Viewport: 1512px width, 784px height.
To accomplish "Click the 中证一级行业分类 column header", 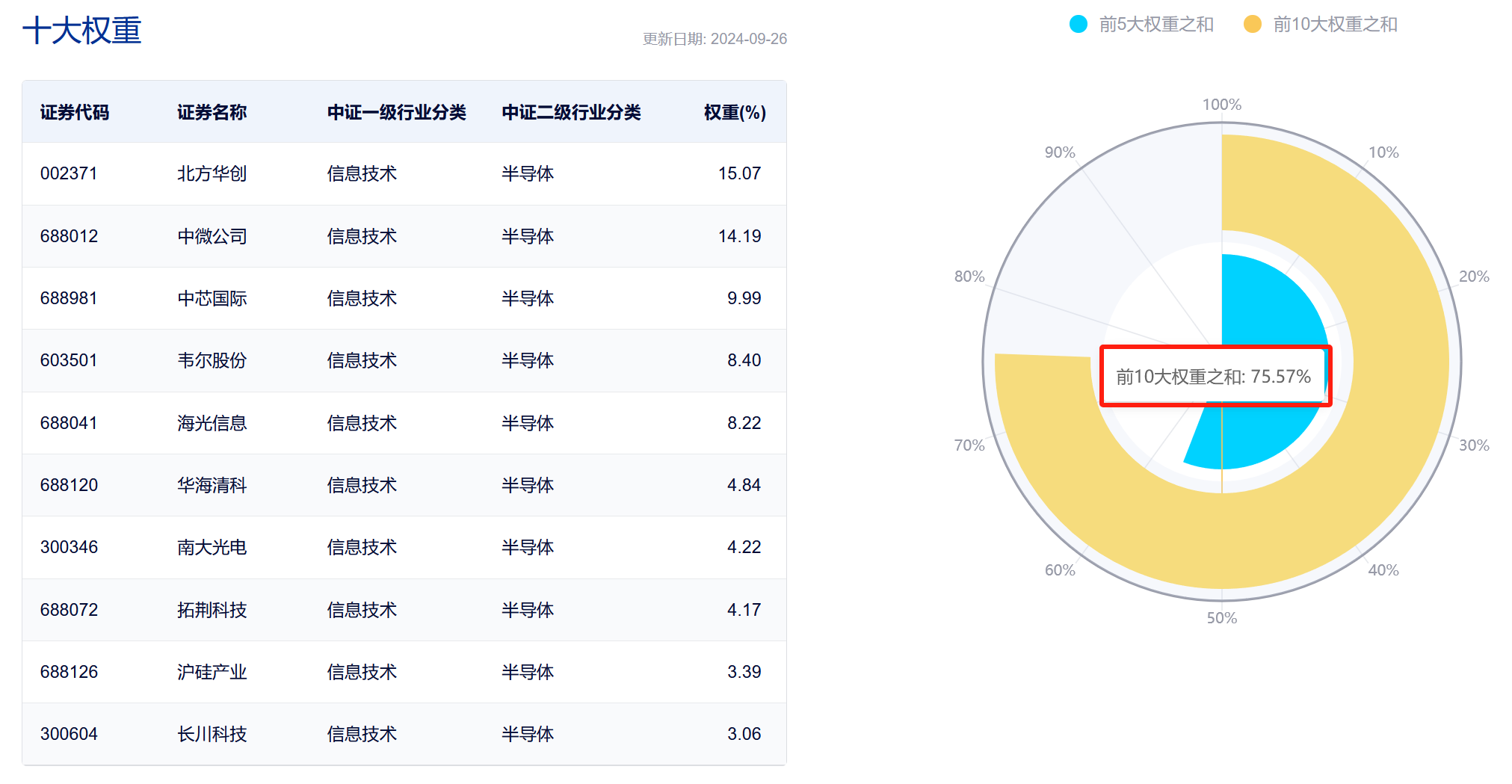I will click(x=396, y=112).
